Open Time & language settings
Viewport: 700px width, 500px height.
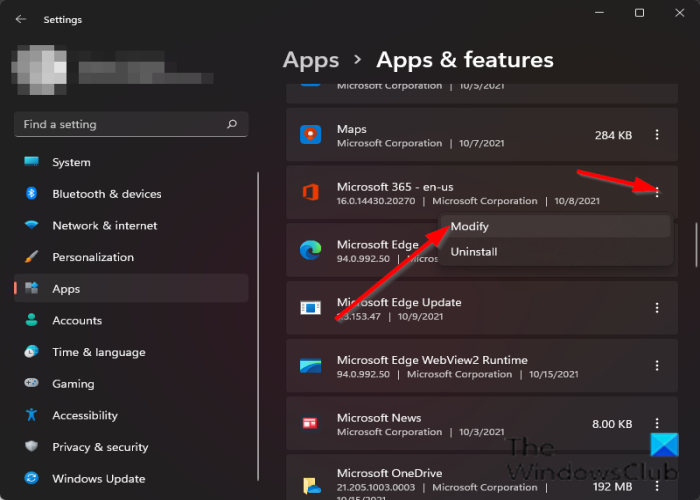pyautogui.click(x=98, y=352)
